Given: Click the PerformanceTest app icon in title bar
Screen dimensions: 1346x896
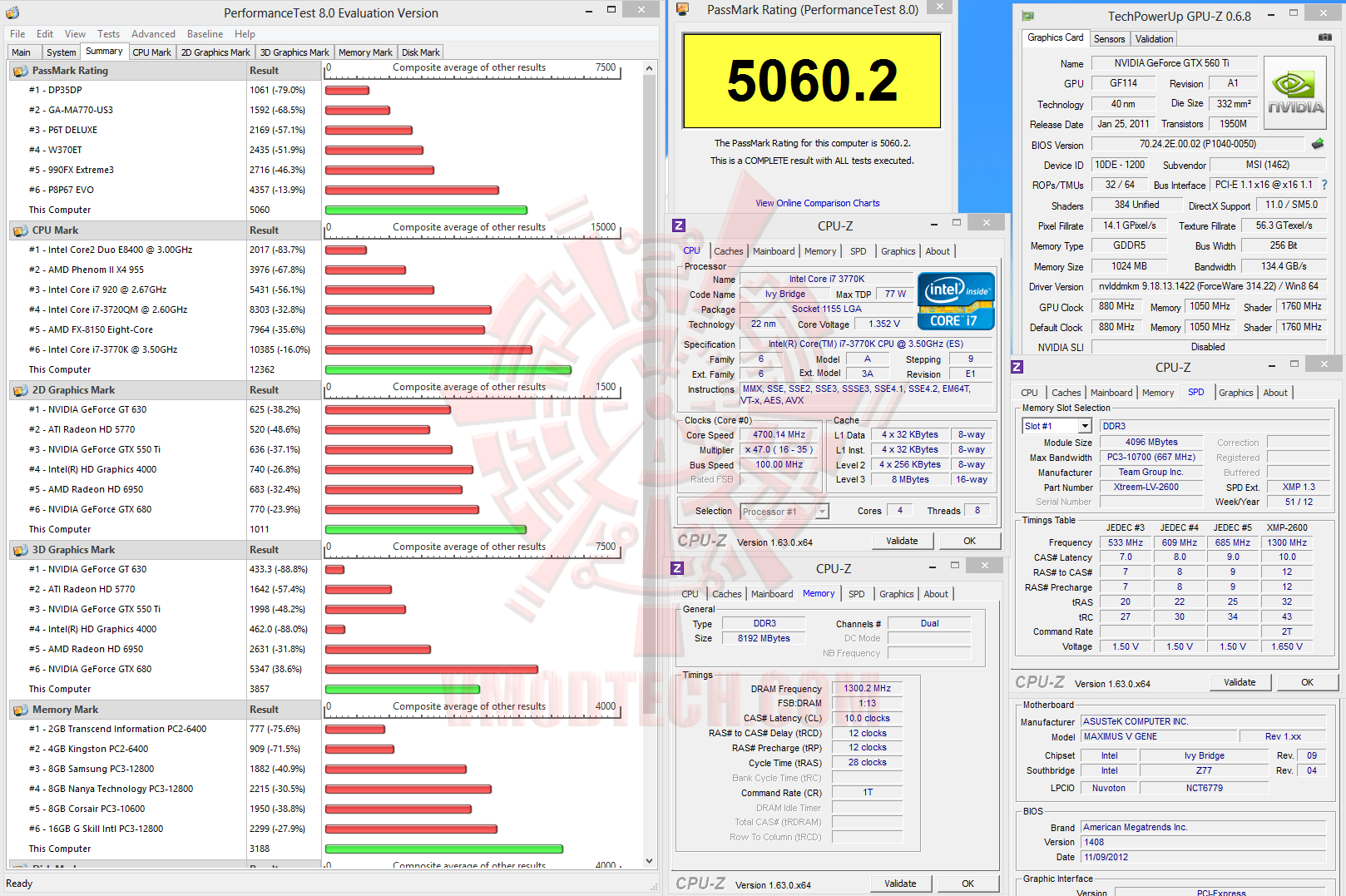Looking at the screenshot, I should [x=12, y=12].
